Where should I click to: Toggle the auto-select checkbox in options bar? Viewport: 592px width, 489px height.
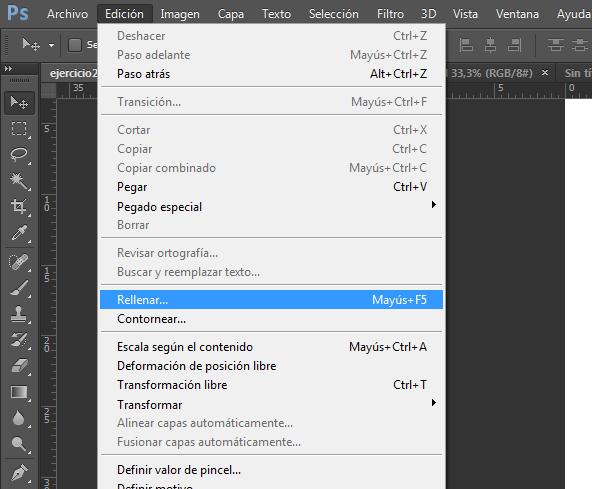click(x=75, y=45)
